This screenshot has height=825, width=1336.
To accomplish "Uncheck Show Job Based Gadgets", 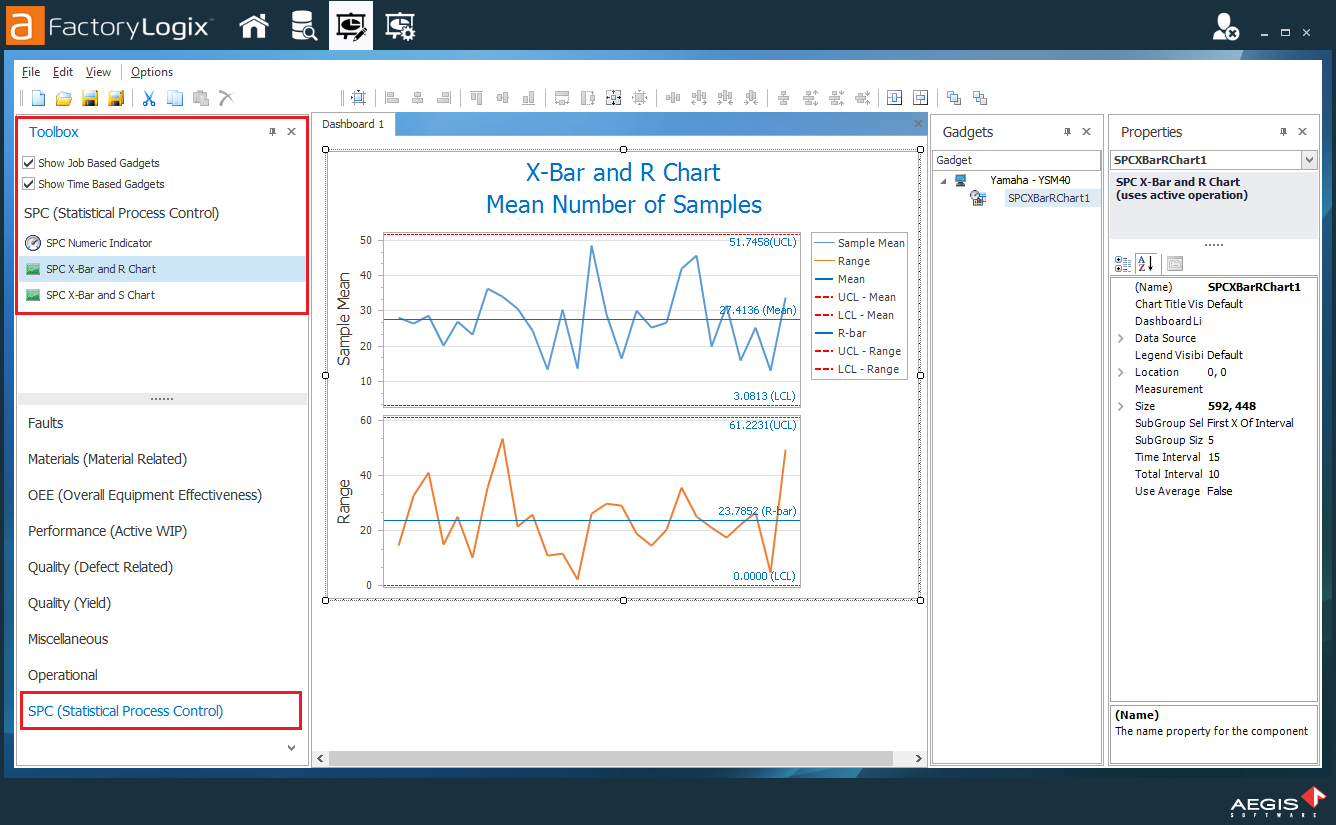I will 28,162.
